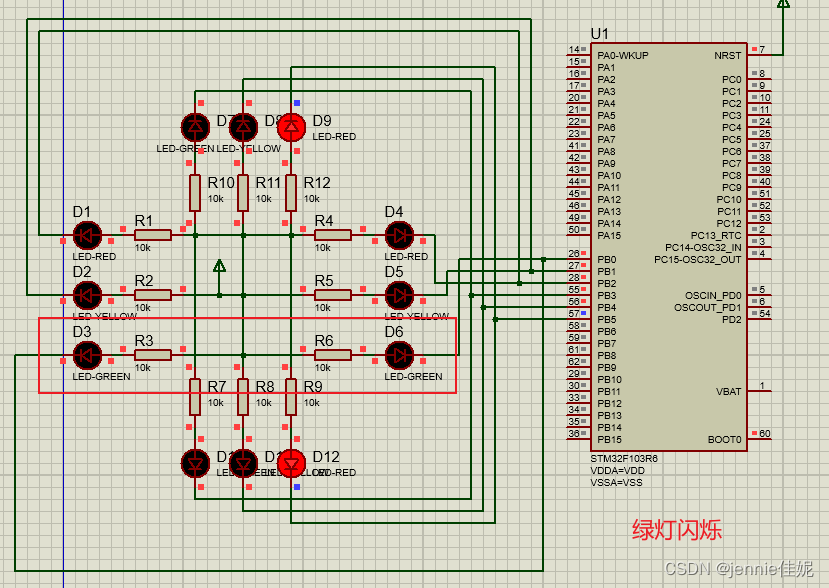Click the LED-RED text under D1
829x588 pixels.
pos(94,256)
